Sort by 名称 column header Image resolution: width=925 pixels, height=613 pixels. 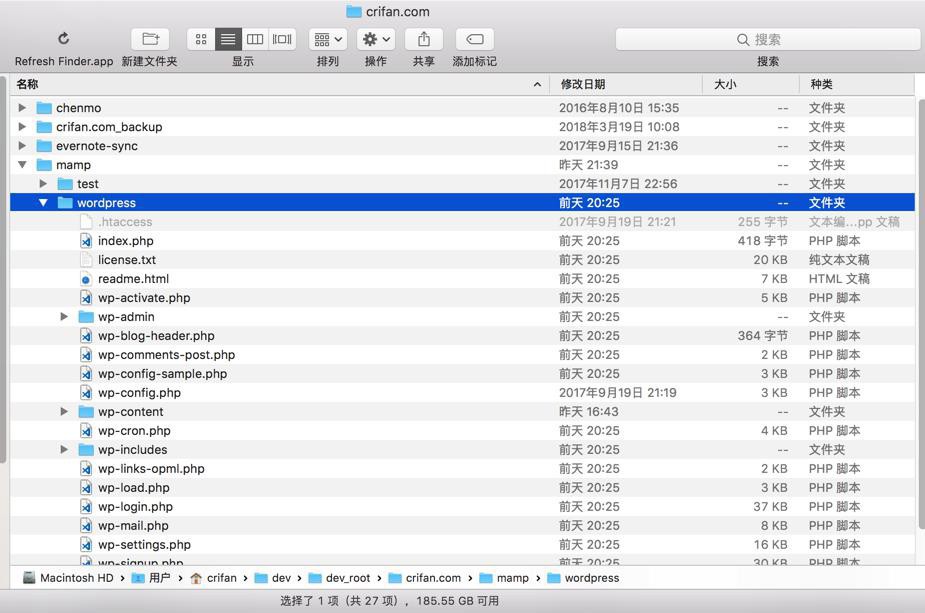[x=279, y=84]
